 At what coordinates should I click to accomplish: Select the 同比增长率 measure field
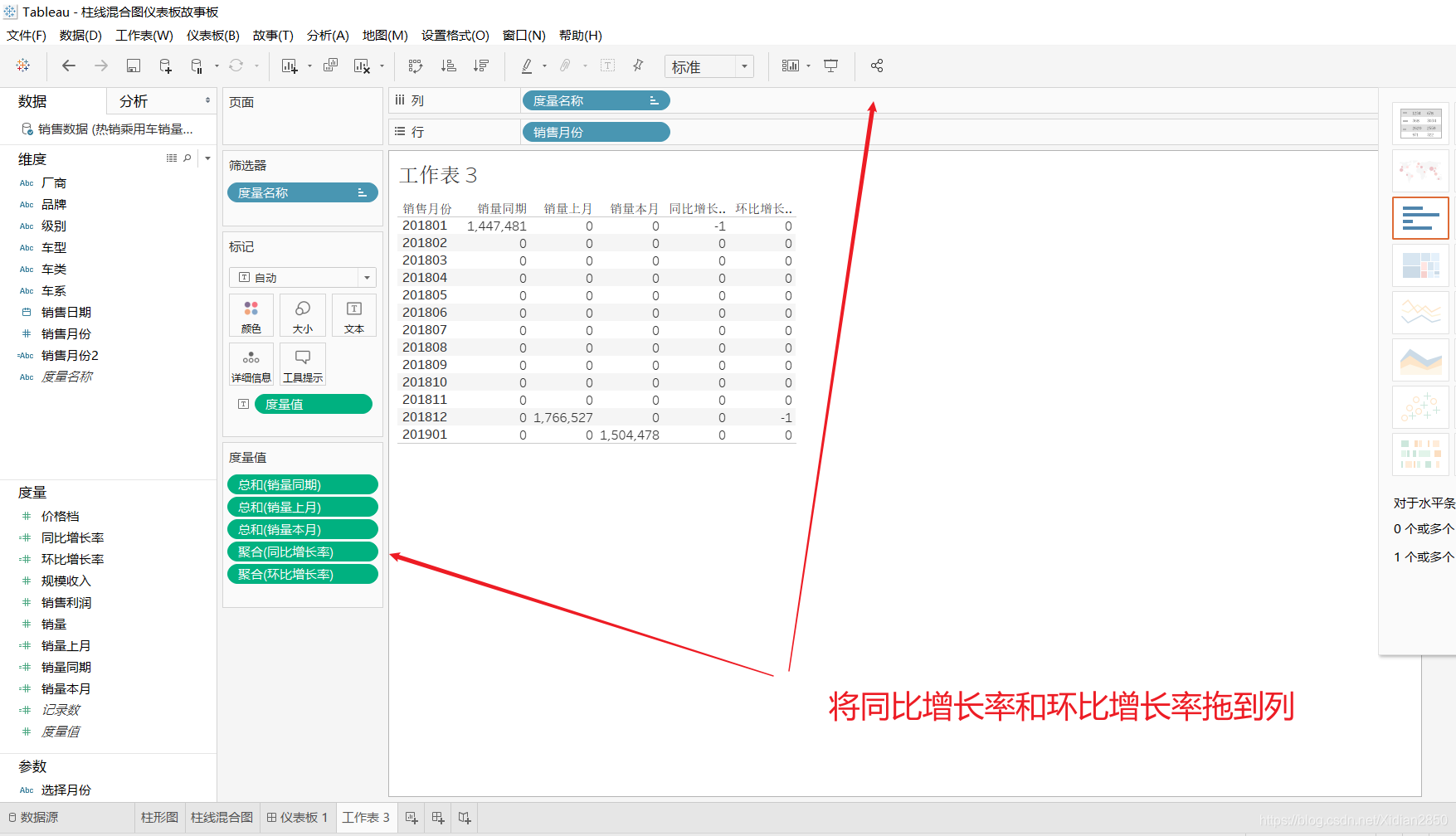click(x=72, y=537)
